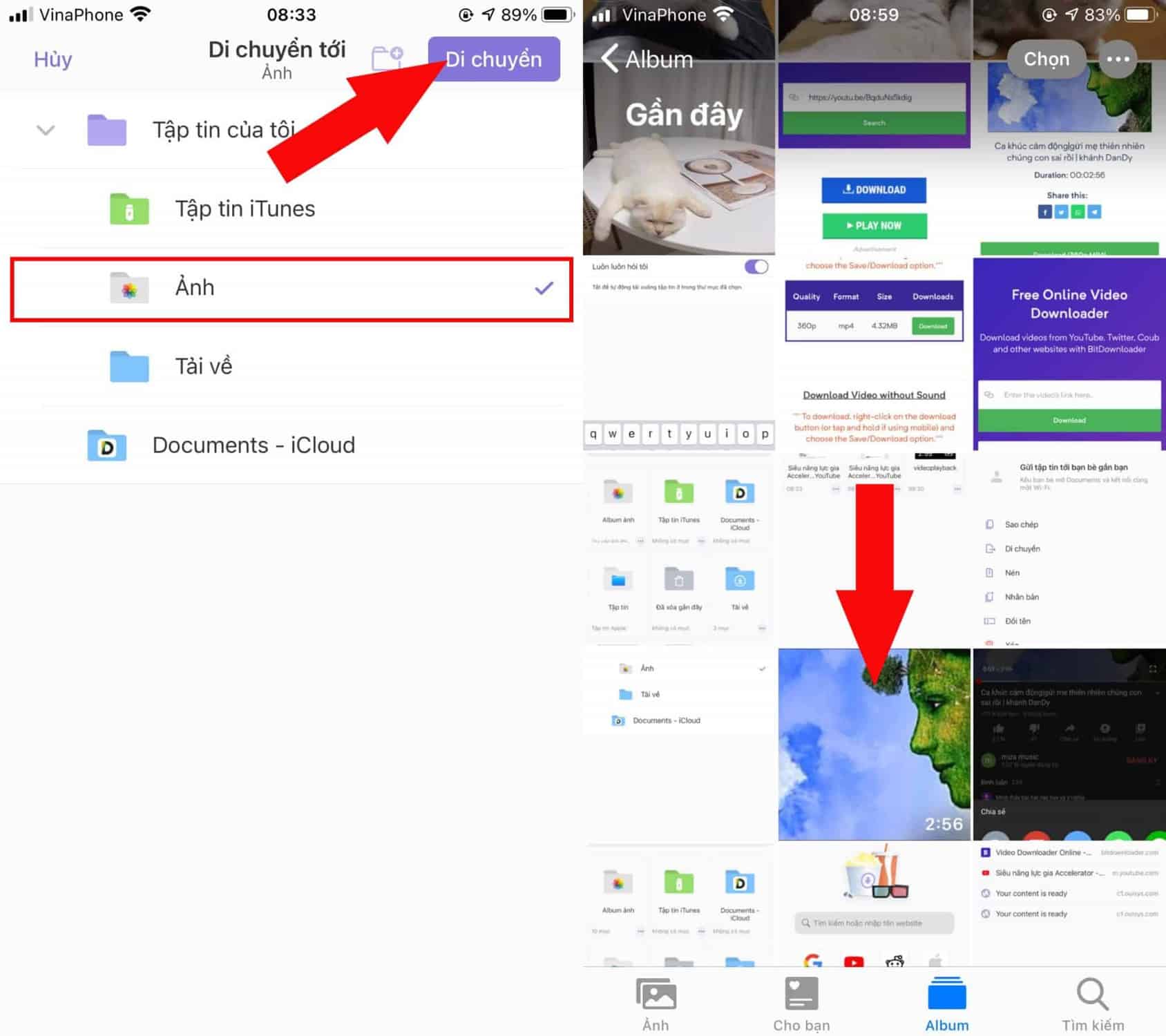Tap Hủy to cancel moving
The height and width of the screenshot is (1036, 1166).
tap(52, 59)
